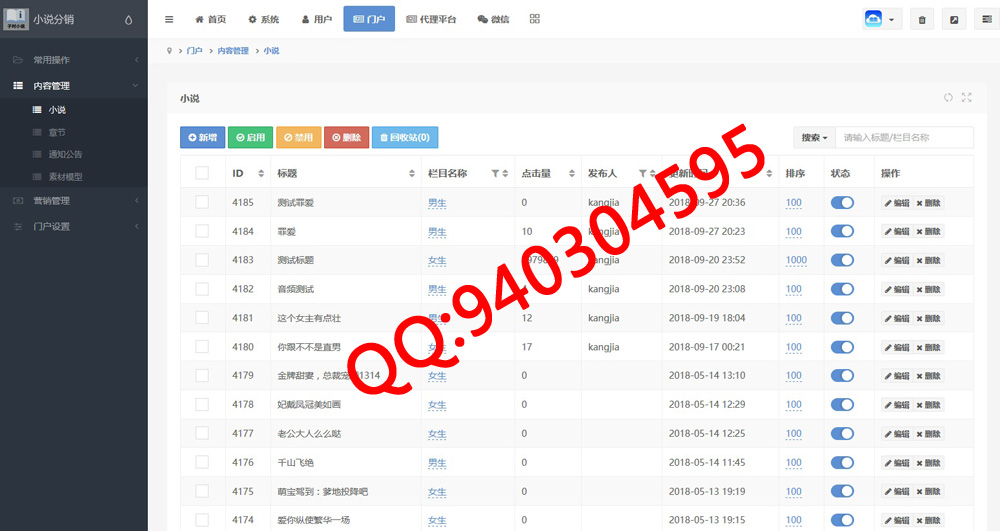1000x531 pixels.
Task: Select 章节 in the sidebar menu
Action: (57, 132)
